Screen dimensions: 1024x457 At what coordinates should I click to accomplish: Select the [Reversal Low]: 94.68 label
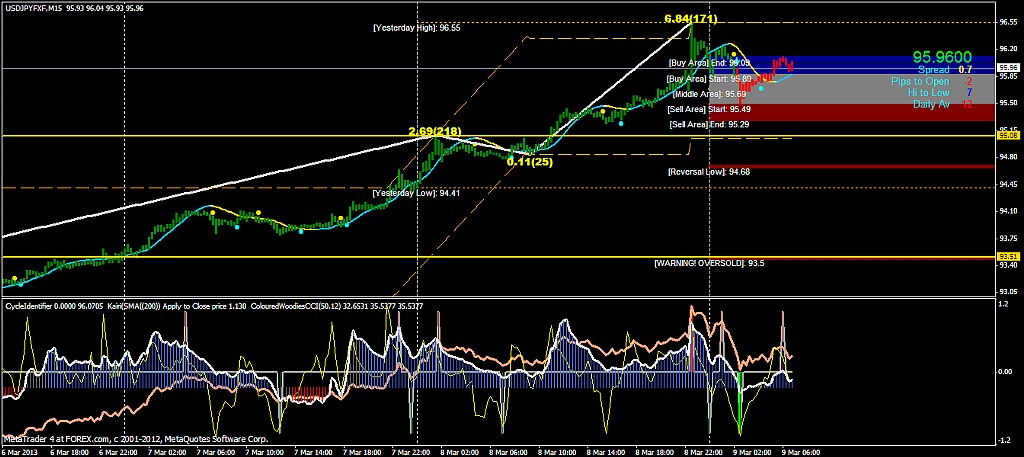tap(709, 172)
